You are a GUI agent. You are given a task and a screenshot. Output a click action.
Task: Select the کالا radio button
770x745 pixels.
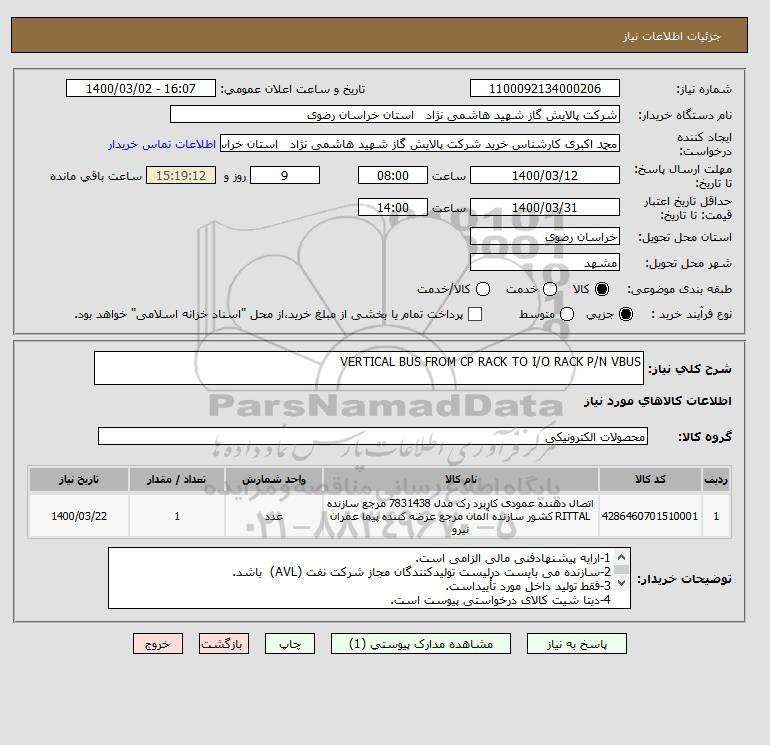602,289
